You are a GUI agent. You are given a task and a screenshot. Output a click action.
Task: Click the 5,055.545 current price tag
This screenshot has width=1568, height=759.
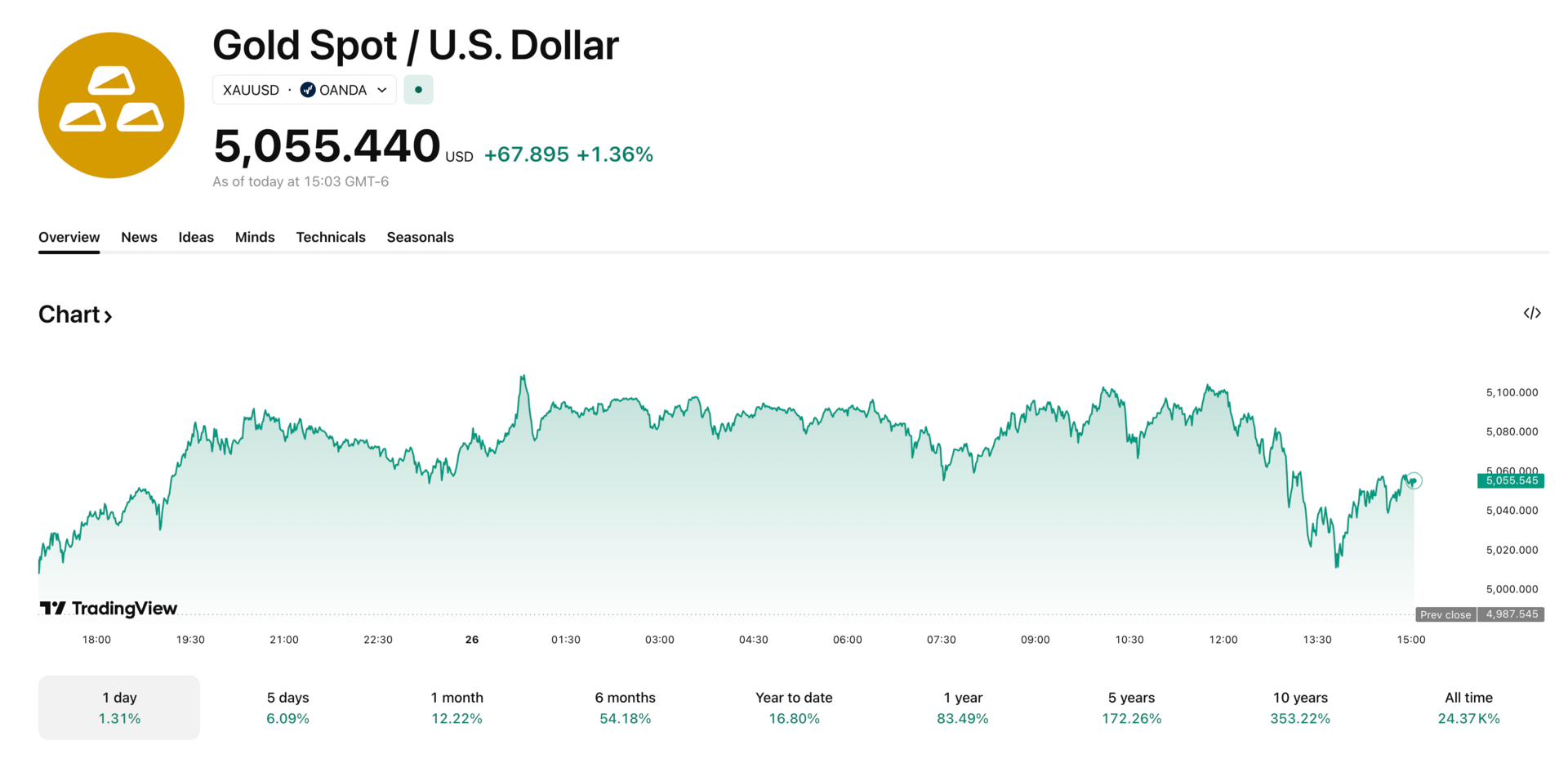(1511, 480)
